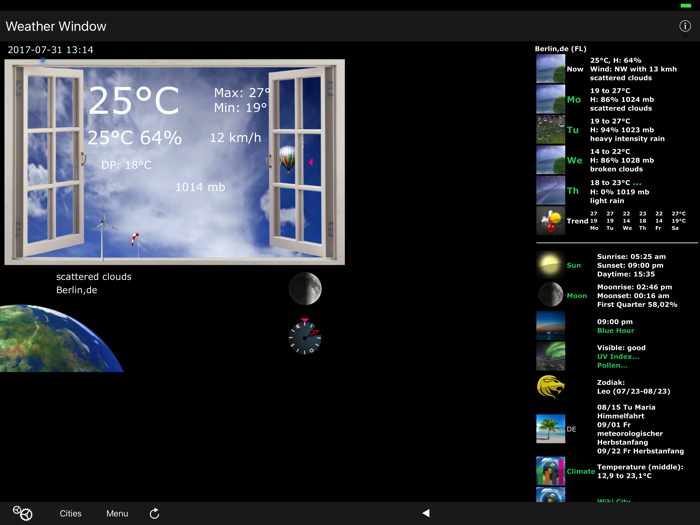Click the Berlin,de (FL) header
The height and width of the screenshot is (525, 700).
pos(561,49)
